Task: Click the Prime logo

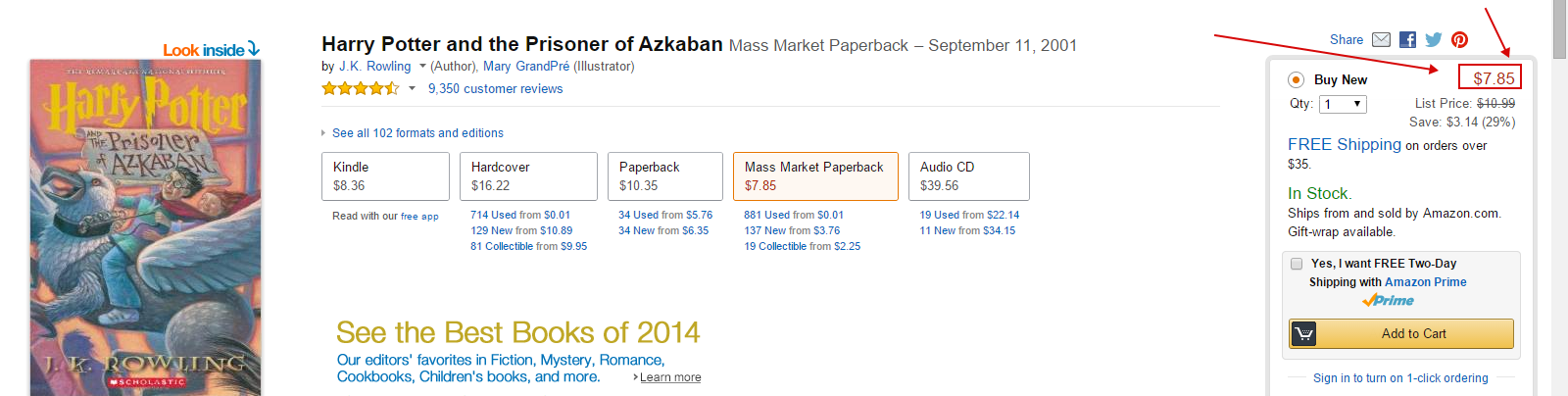Action: pyautogui.click(x=1389, y=300)
